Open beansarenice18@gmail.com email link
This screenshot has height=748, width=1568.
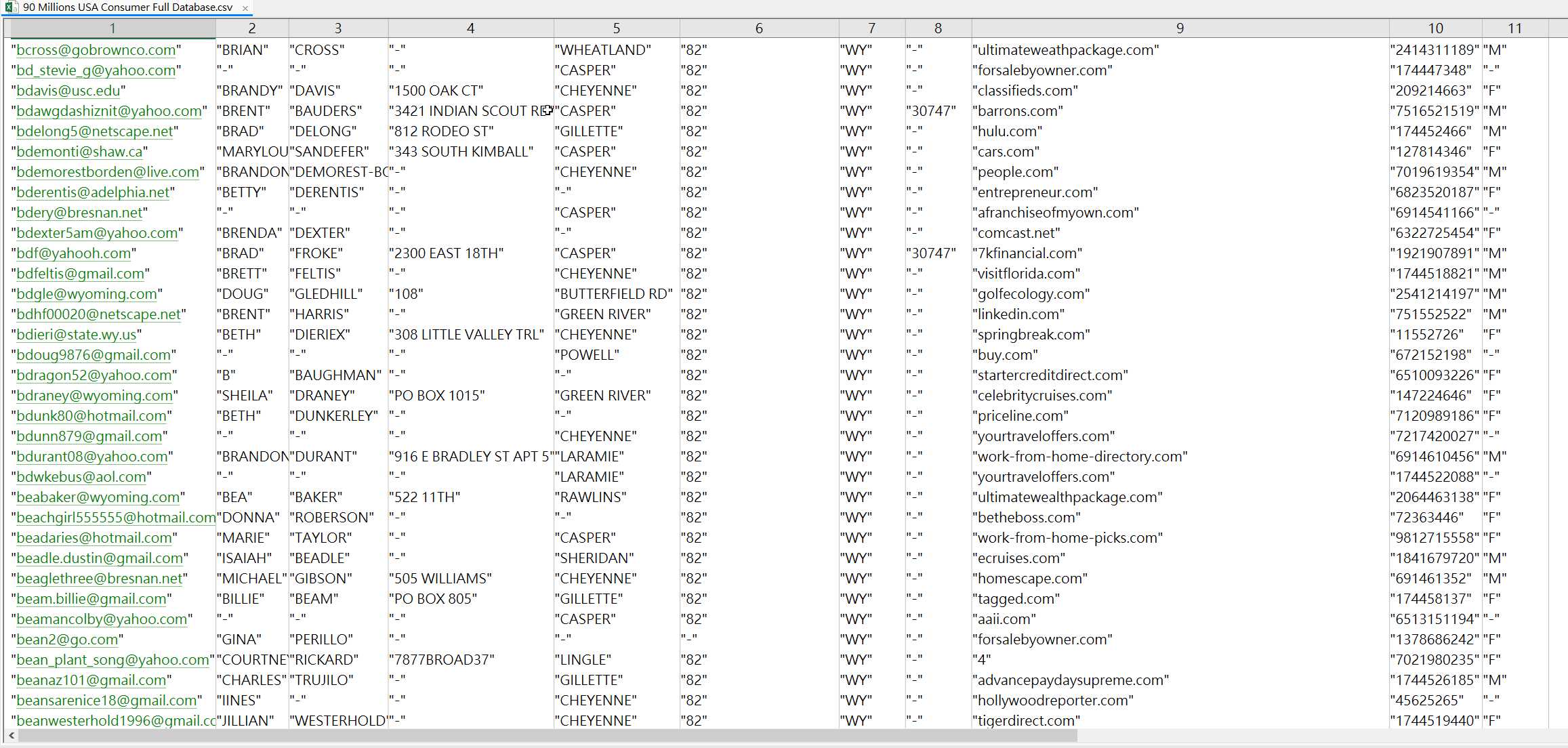(106, 701)
